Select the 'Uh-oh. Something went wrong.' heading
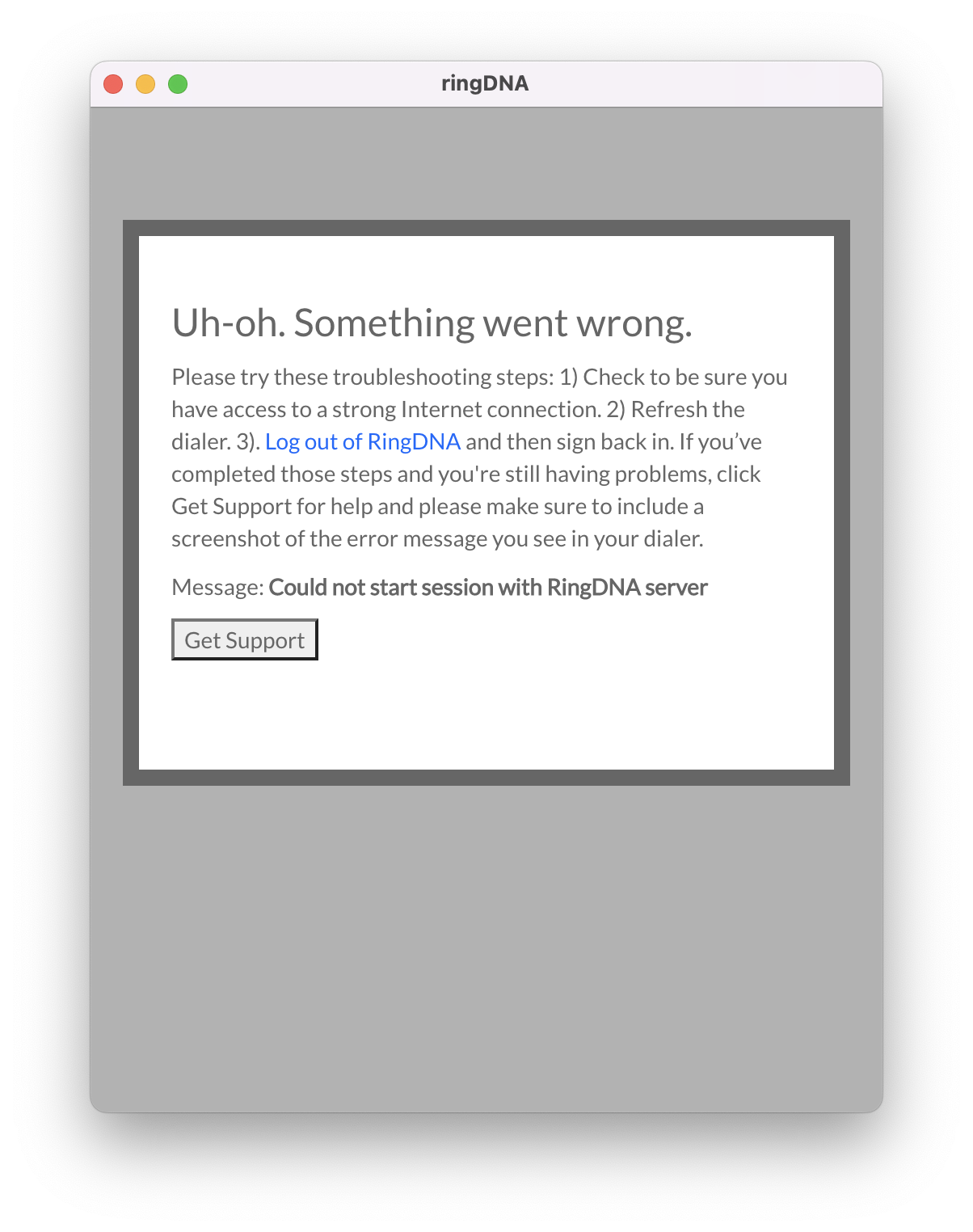 tap(432, 323)
